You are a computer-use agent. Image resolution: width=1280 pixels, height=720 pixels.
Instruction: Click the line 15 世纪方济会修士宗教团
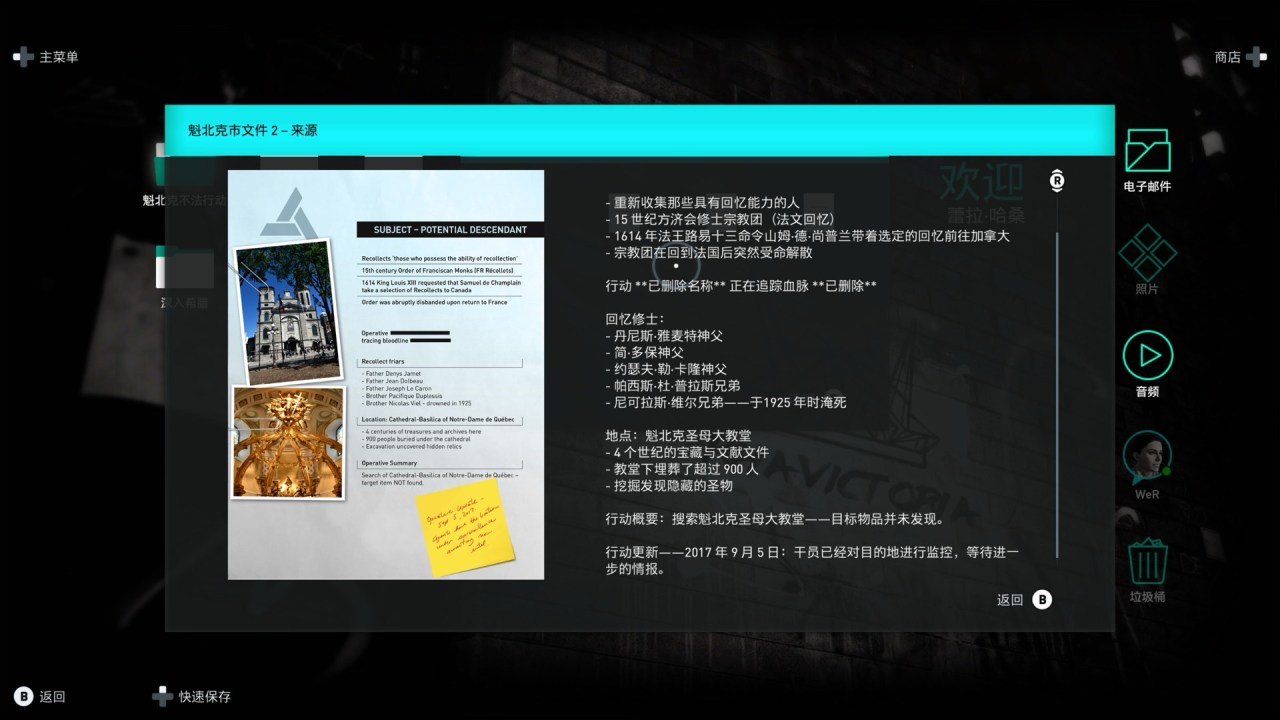click(x=720, y=219)
